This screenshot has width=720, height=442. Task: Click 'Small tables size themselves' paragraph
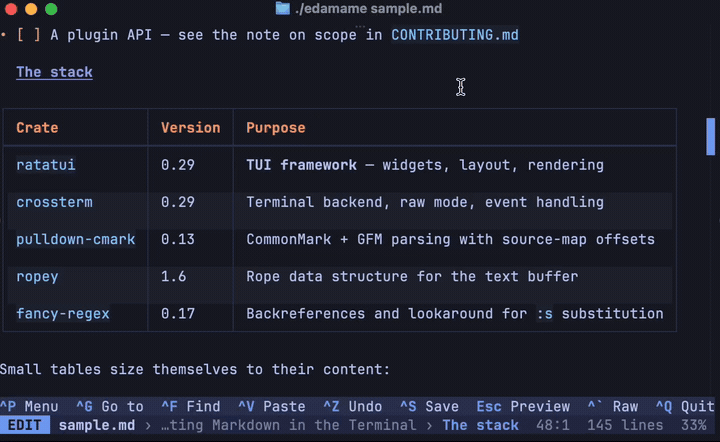(195, 369)
